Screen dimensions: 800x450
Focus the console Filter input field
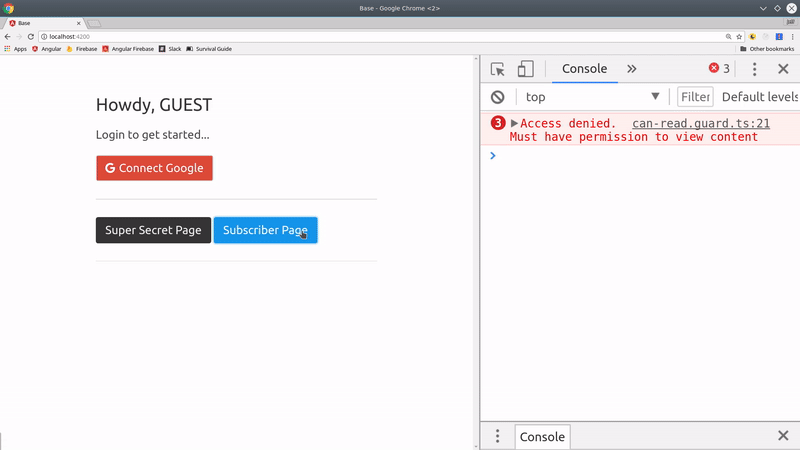pos(695,97)
